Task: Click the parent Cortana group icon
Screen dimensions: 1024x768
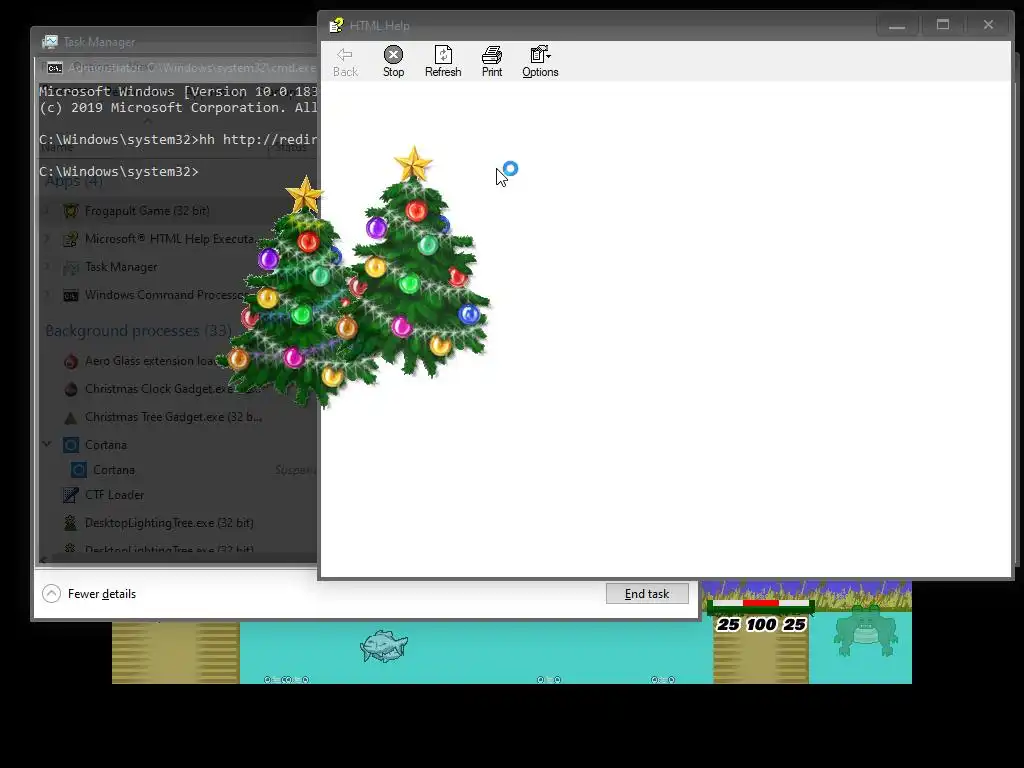Action: (71, 445)
